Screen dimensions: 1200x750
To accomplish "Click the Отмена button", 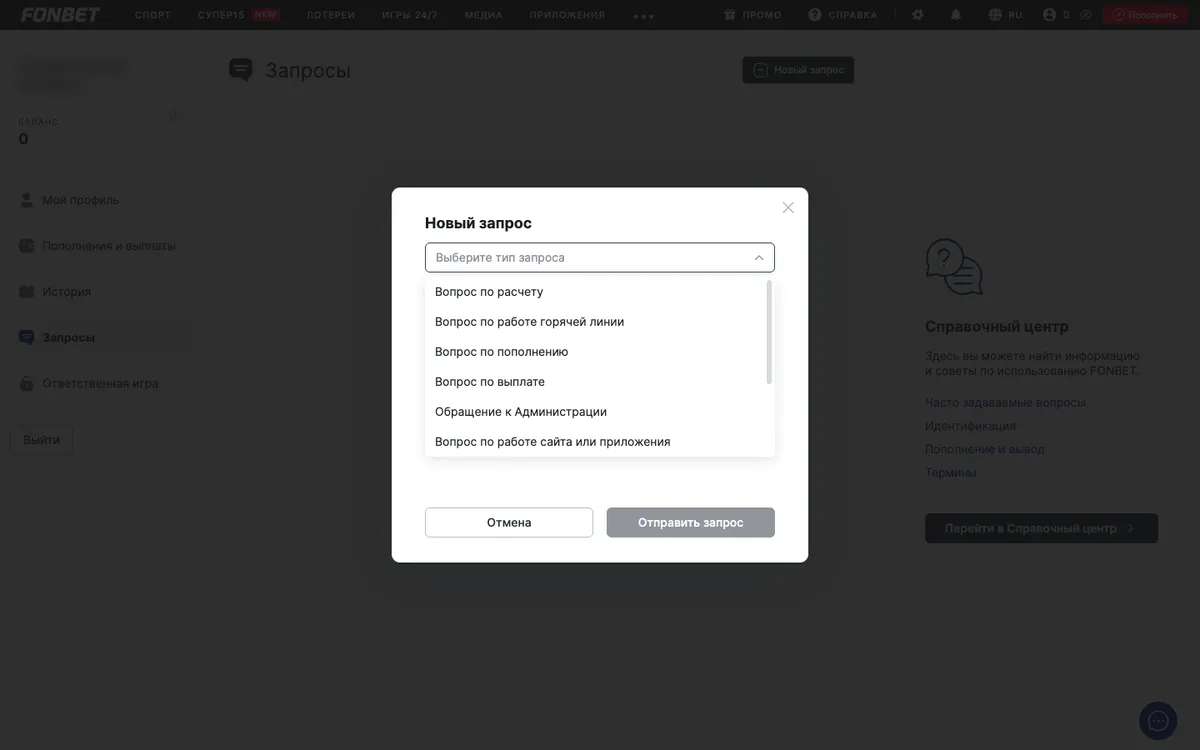I will [509, 522].
